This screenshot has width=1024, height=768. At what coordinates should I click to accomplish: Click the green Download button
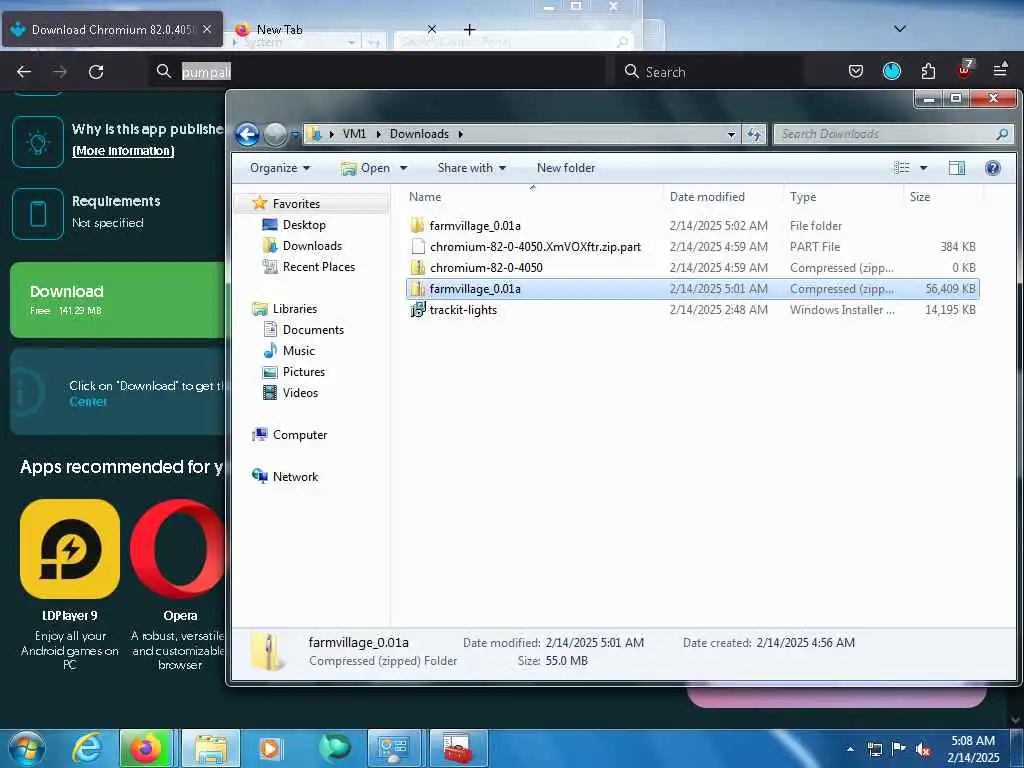coord(118,300)
